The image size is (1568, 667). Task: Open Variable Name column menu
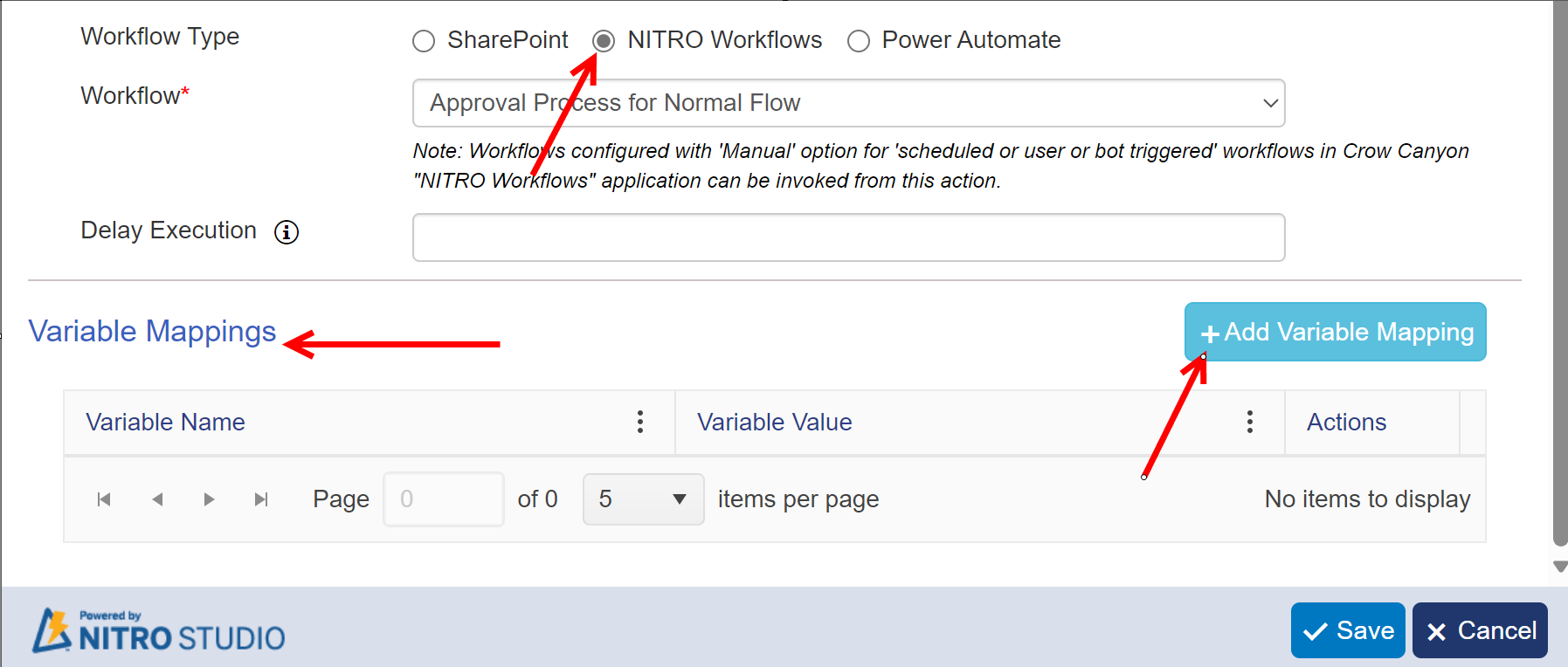[x=640, y=422]
